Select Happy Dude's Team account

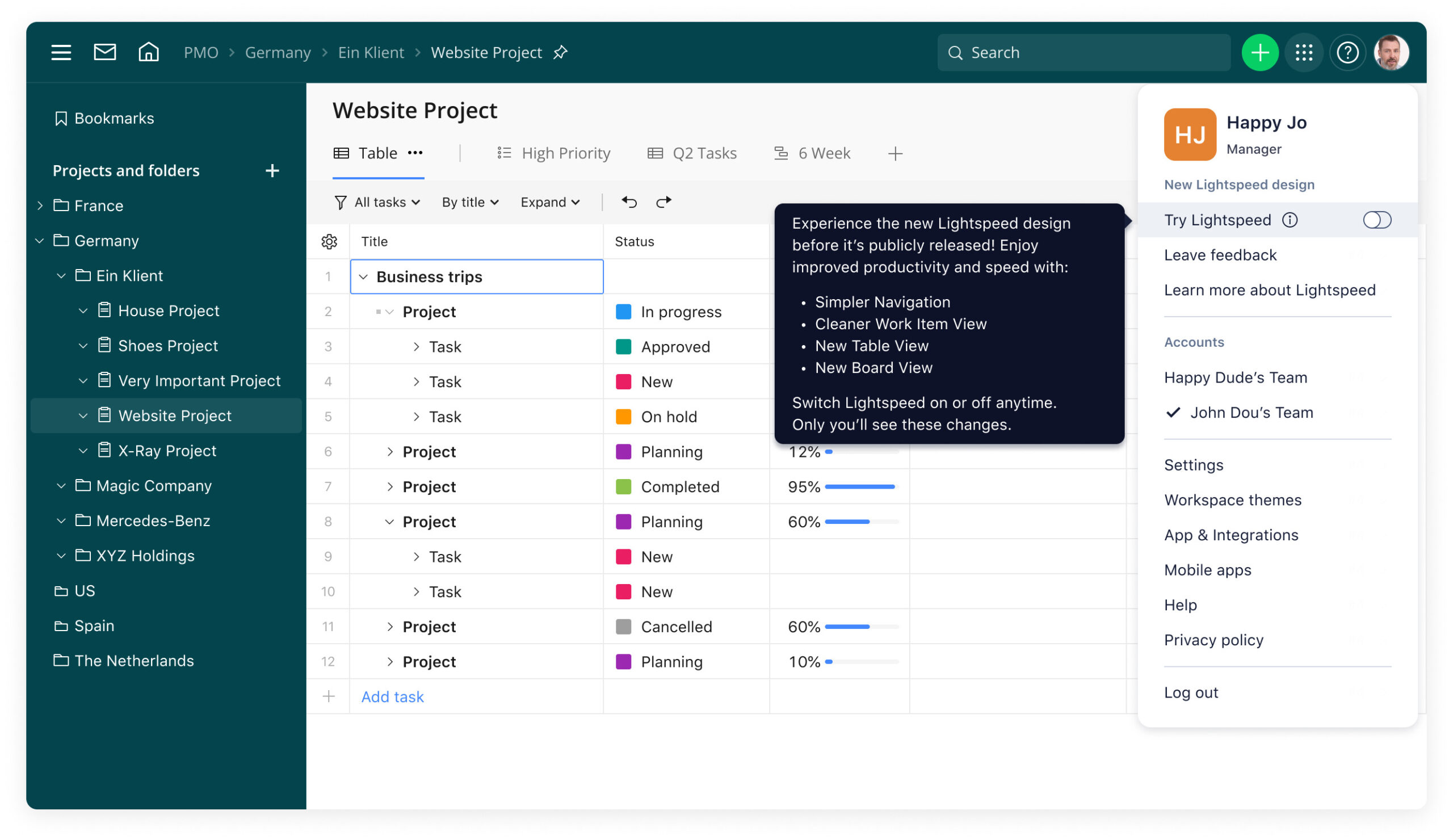pos(1236,377)
